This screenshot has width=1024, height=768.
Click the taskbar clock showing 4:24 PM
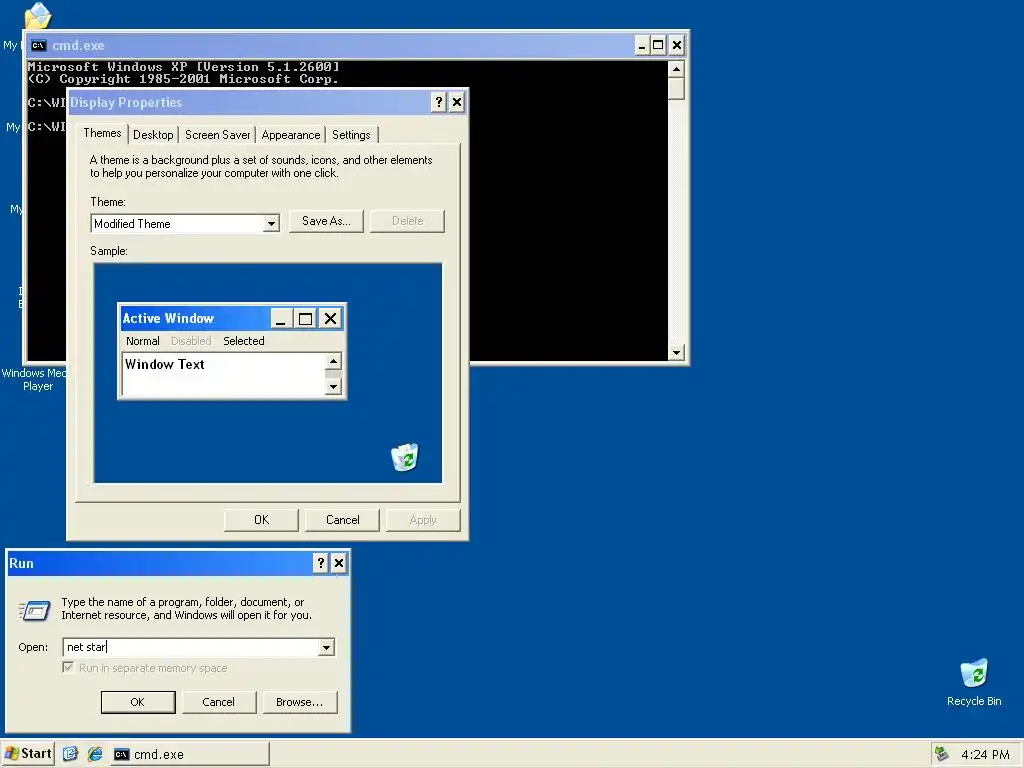point(985,754)
